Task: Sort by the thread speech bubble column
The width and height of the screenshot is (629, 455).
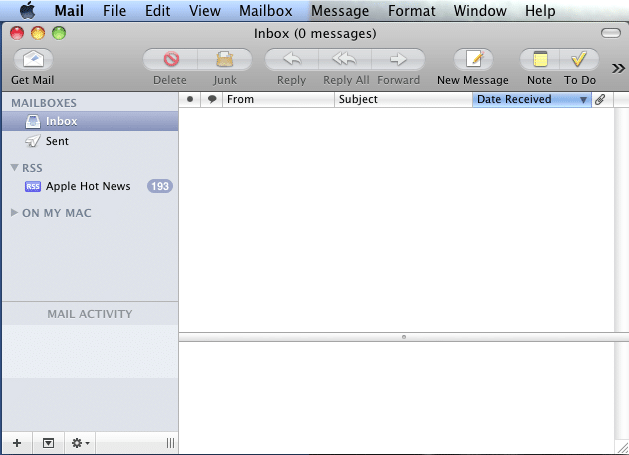Action: 212,99
